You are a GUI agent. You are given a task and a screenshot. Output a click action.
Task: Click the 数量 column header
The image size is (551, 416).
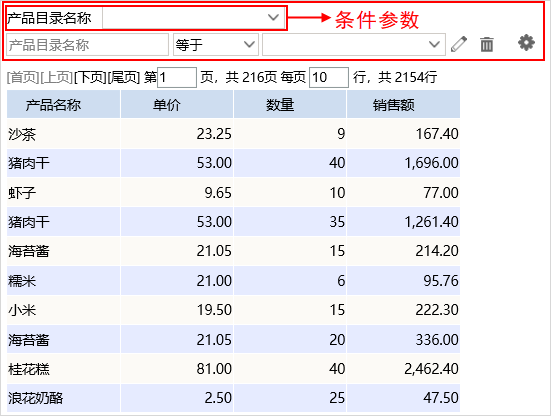click(290, 104)
